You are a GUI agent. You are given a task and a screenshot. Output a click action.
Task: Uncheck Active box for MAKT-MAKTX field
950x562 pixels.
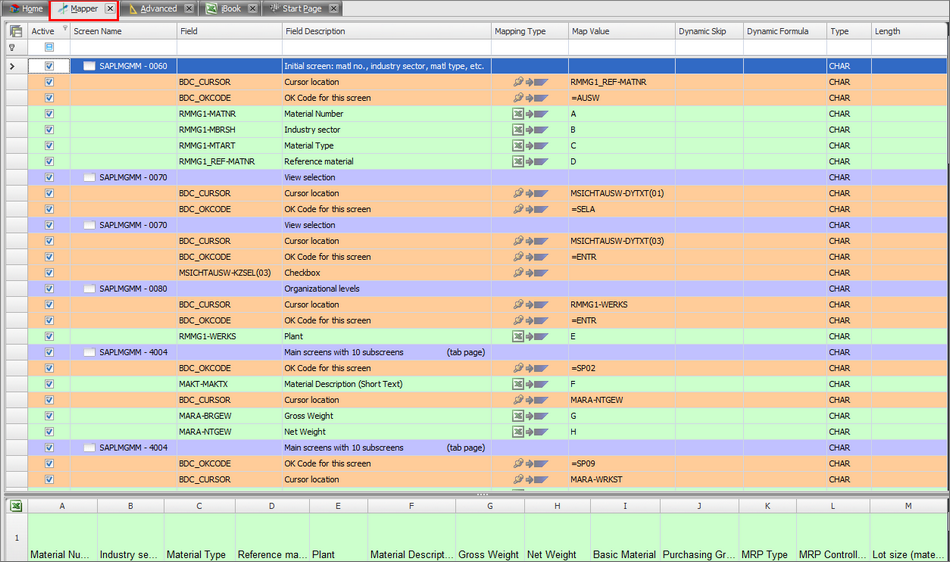pos(49,384)
